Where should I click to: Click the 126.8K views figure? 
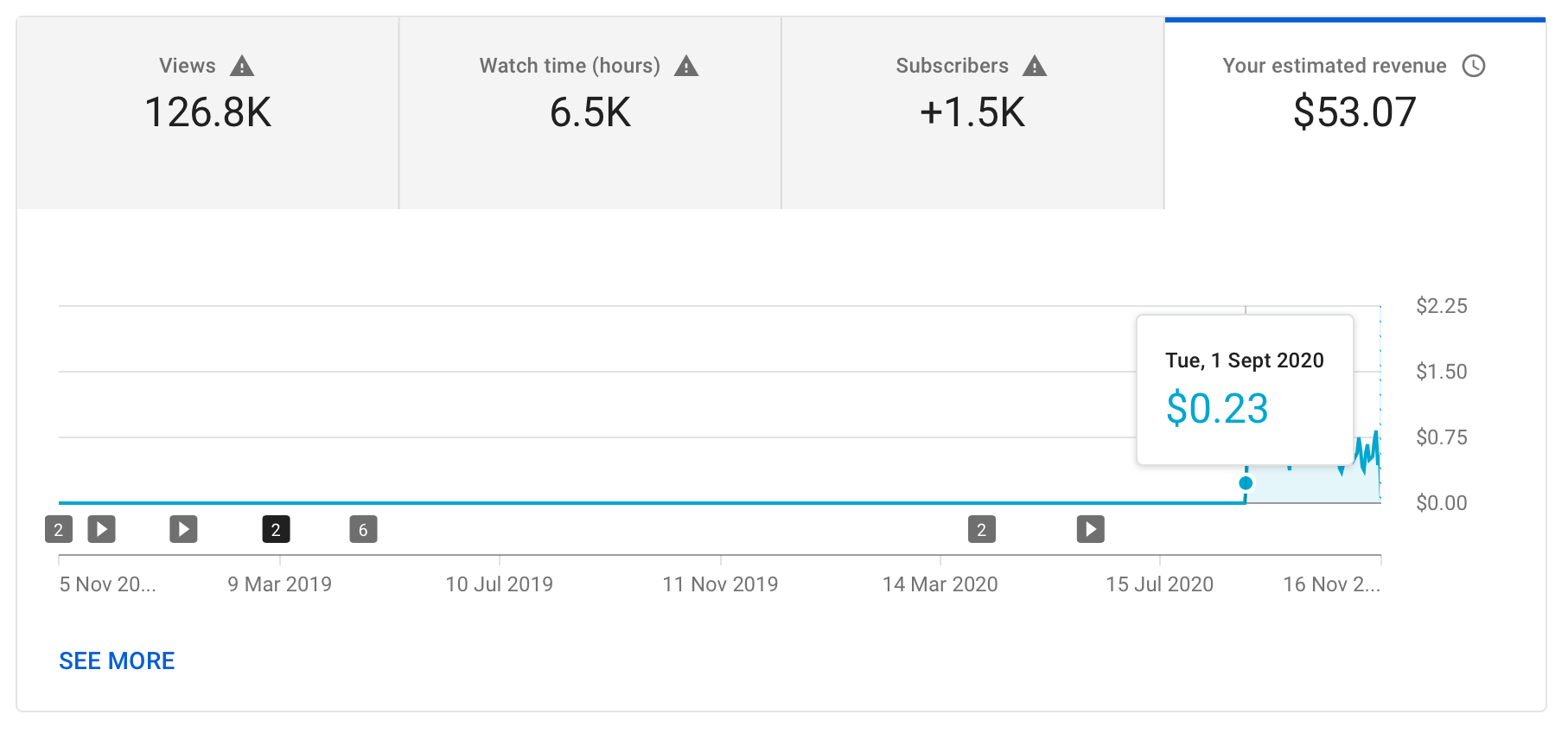pyautogui.click(x=207, y=112)
